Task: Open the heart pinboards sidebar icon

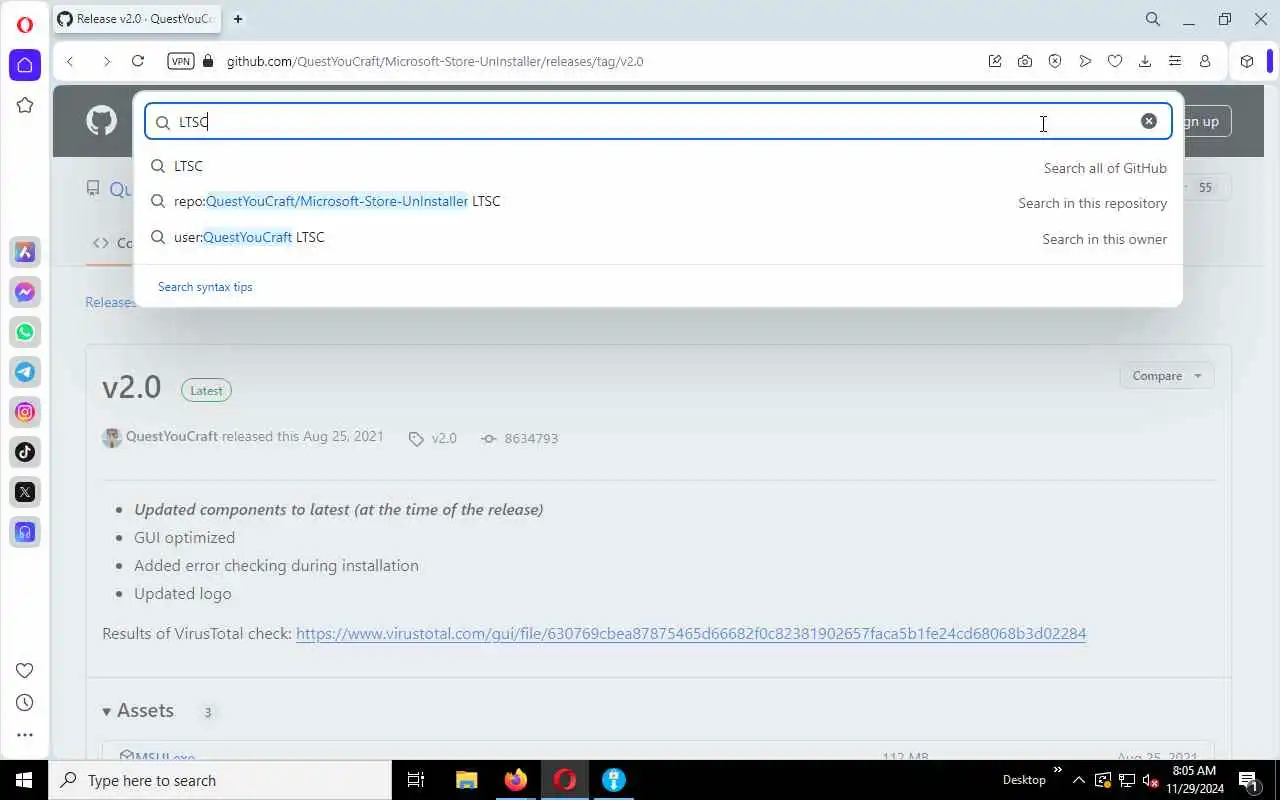Action: click(x=25, y=670)
